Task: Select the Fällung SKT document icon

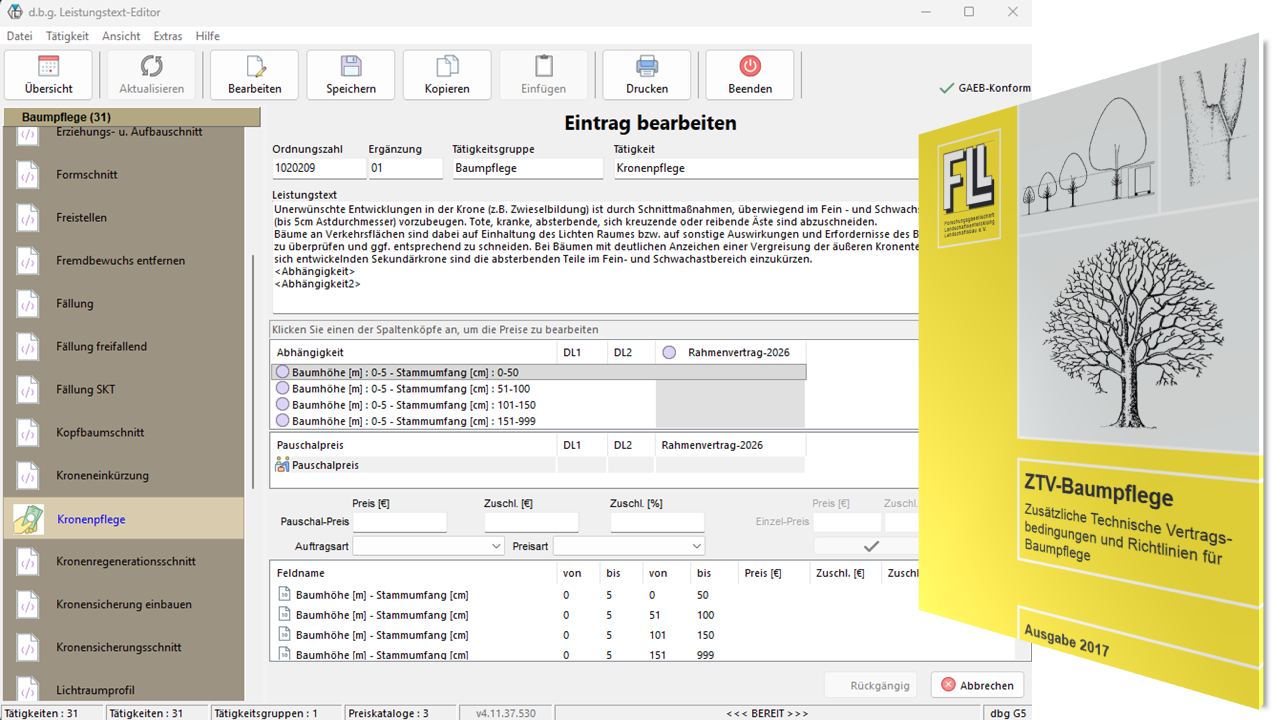Action: [28, 390]
